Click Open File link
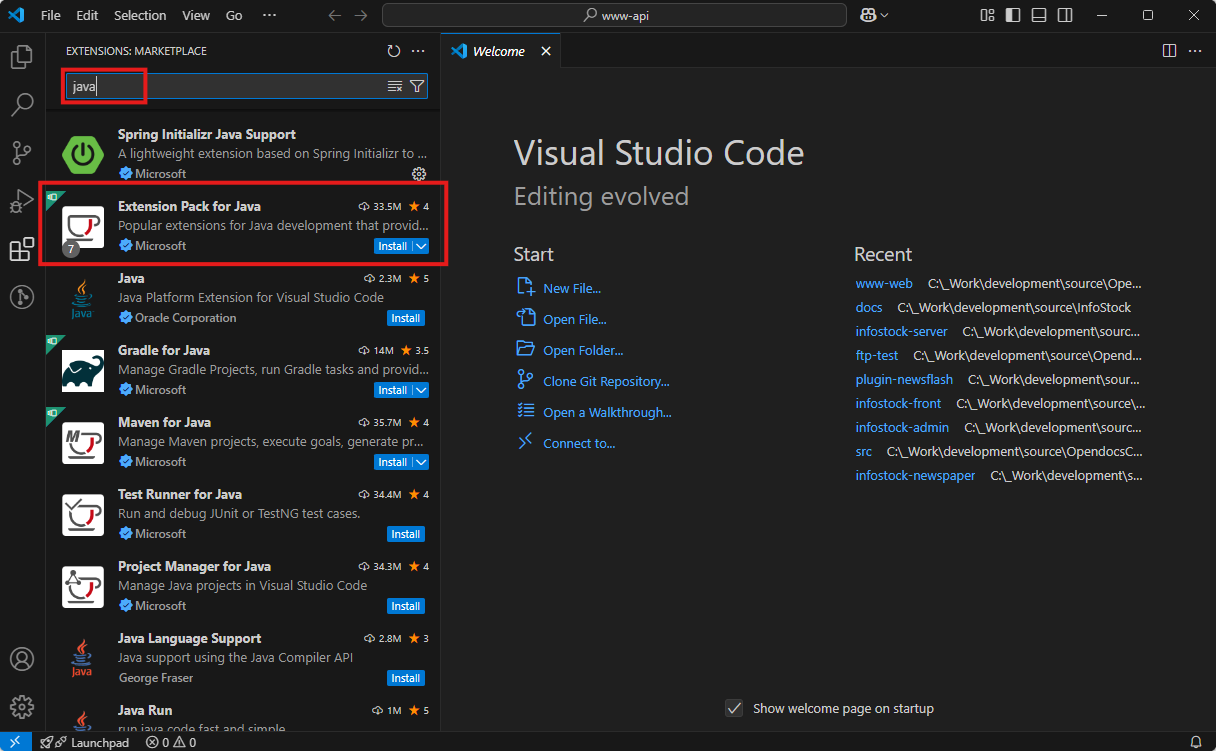The width and height of the screenshot is (1216, 751). pyautogui.click(x=575, y=319)
